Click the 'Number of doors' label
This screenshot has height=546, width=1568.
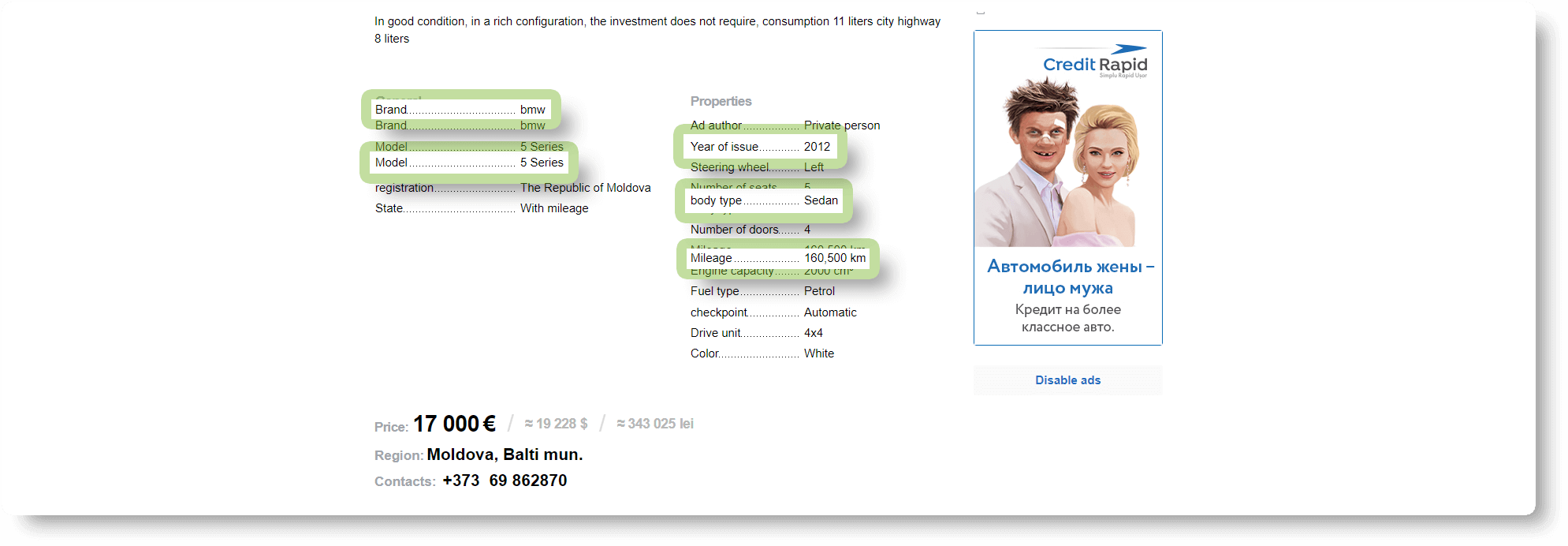coord(735,230)
